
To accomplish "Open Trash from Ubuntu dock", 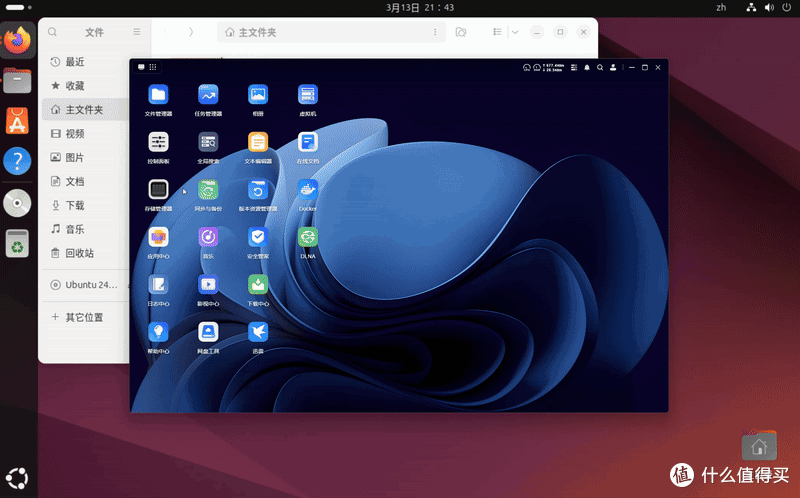I will pos(18,243).
